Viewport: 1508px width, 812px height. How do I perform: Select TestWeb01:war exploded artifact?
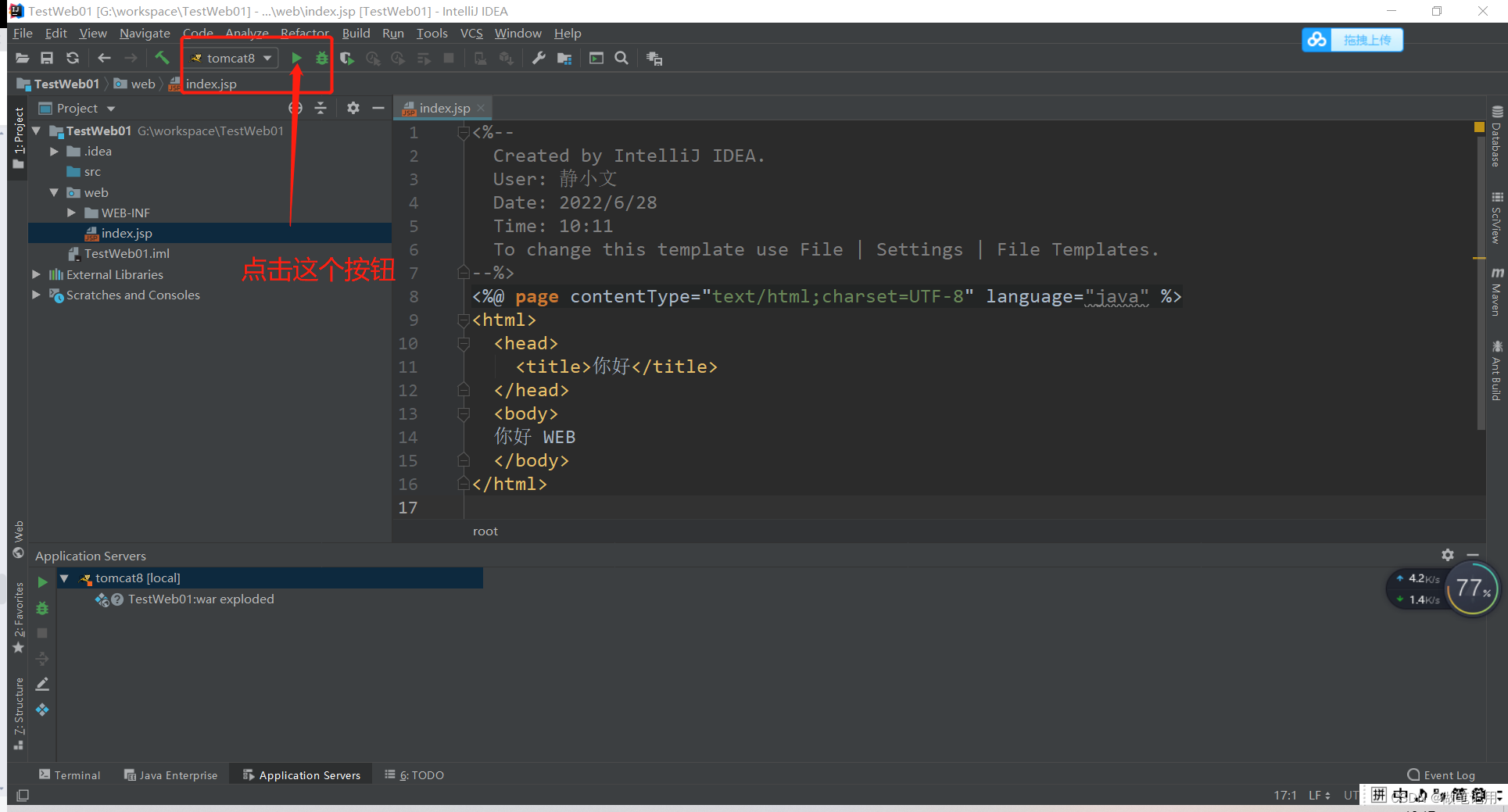click(201, 599)
